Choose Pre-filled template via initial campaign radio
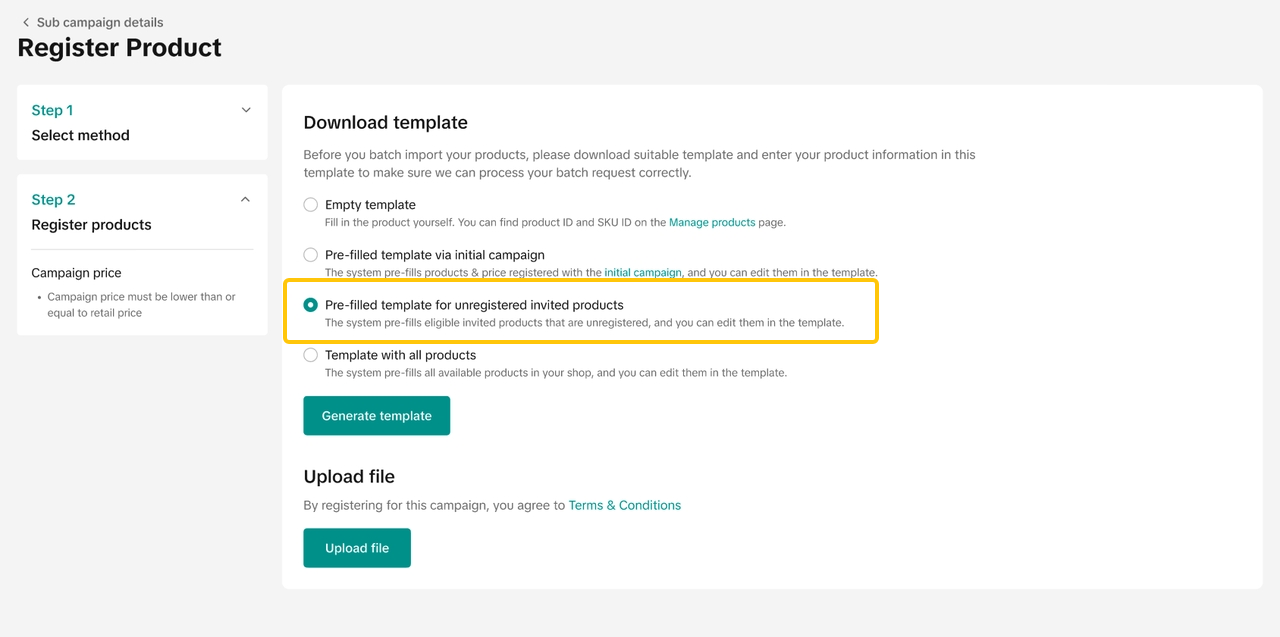Image resolution: width=1280 pixels, height=637 pixels. click(x=311, y=255)
